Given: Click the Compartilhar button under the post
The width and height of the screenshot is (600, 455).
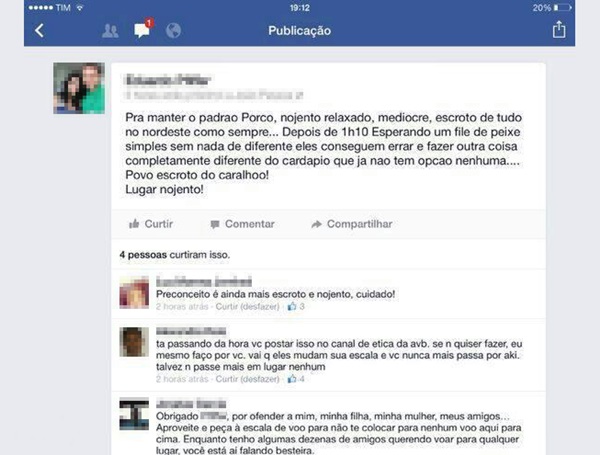Looking at the screenshot, I should (352, 224).
